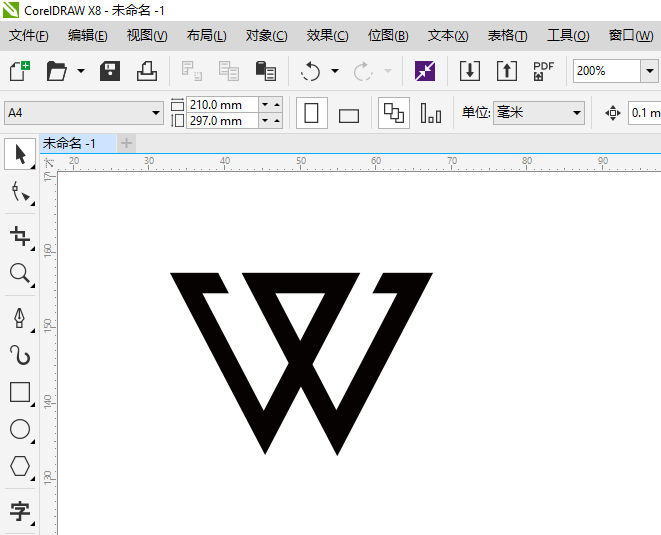The width and height of the screenshot is (661, 535).
Task: Select the Ellipse tool
Action: click(x=20, y=430)
